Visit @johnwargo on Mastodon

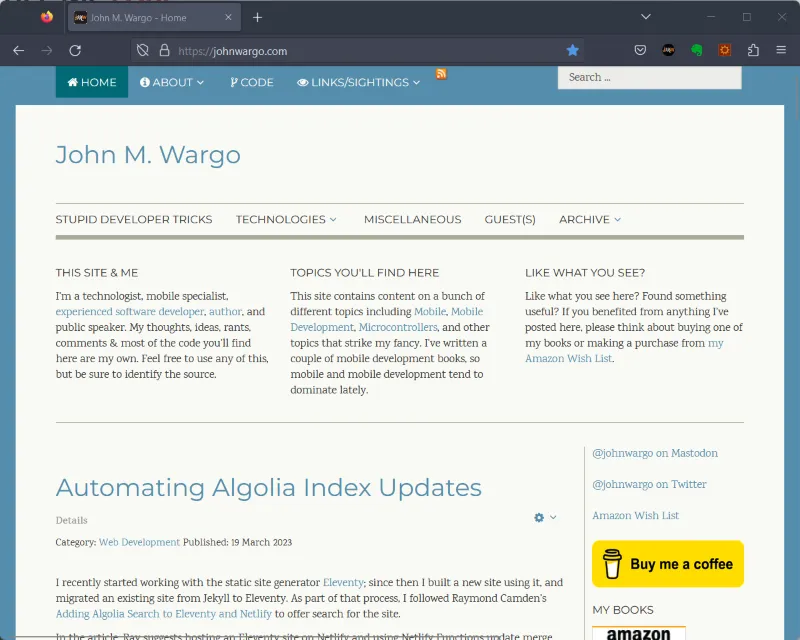click(655, 453)
